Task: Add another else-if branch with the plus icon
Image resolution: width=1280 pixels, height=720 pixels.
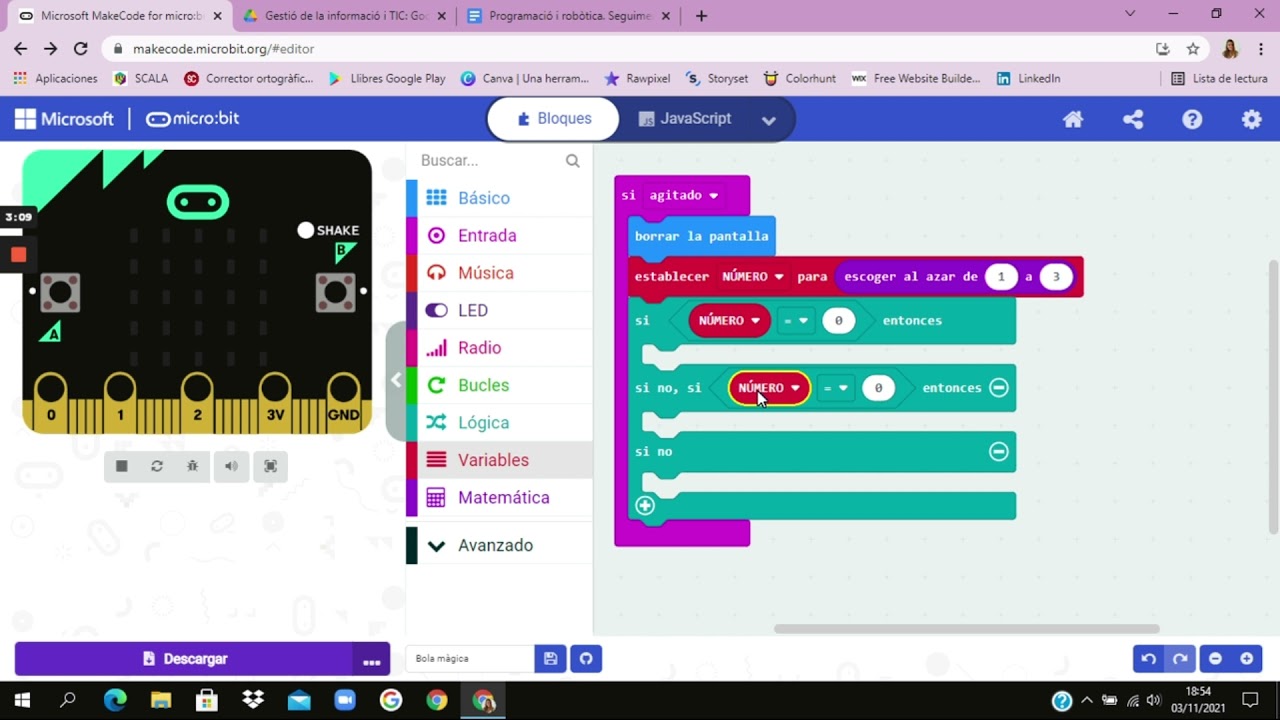Action: [645, 506]
